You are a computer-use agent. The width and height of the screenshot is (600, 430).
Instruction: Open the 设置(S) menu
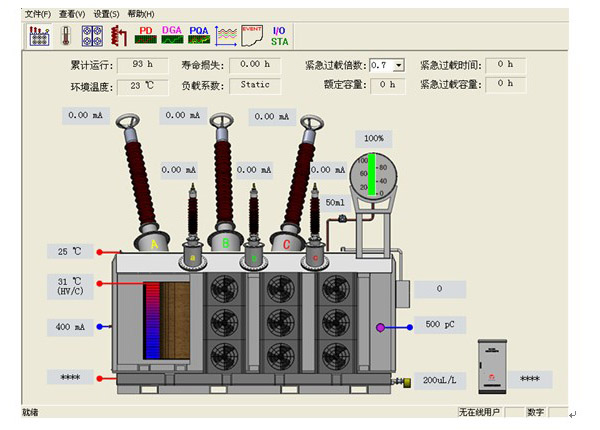click(x=106, y=14)
